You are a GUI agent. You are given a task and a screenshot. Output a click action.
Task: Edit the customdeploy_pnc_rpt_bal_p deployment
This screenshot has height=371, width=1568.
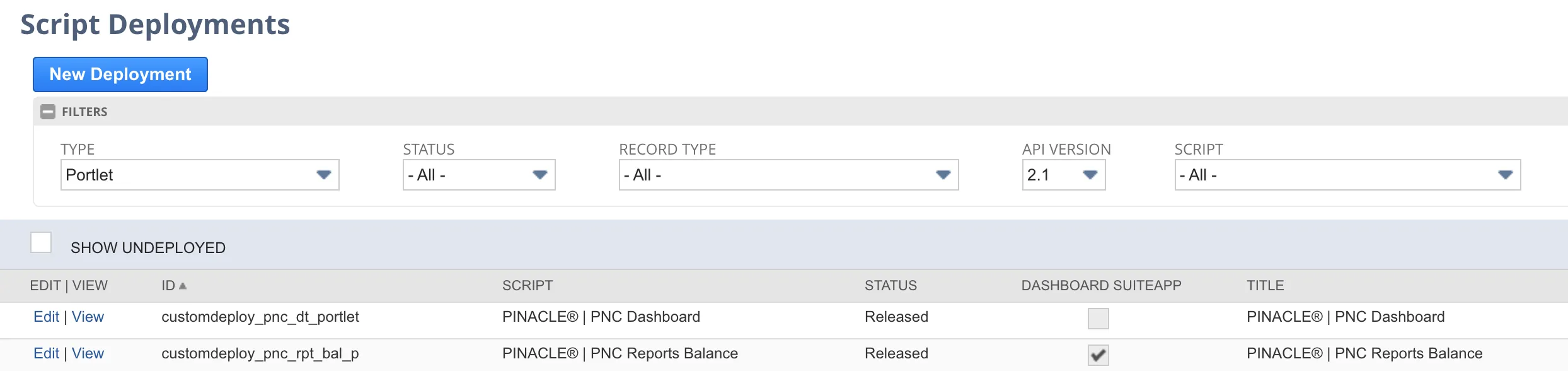click(46, 353)
